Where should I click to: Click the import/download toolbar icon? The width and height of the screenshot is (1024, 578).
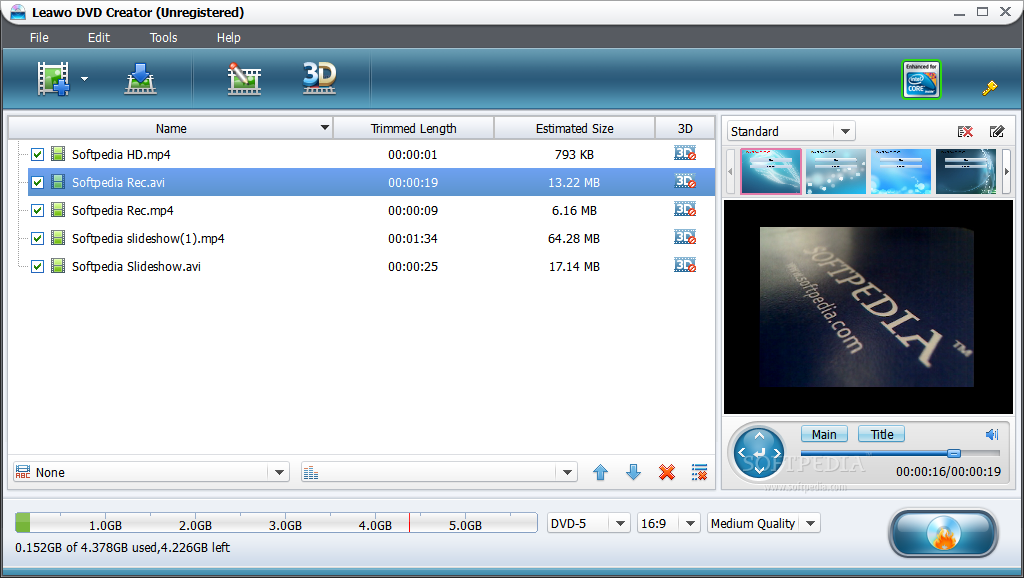pos(140,79)
